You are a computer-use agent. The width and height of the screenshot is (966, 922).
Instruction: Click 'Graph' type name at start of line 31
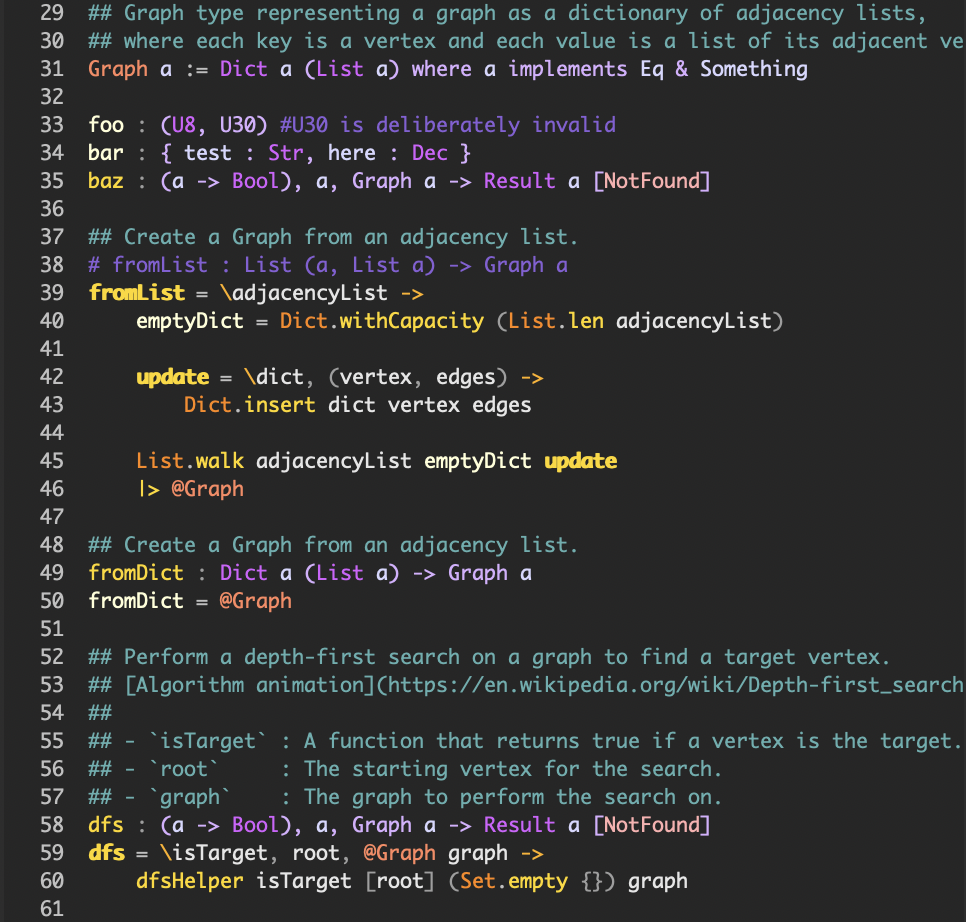(118, 69)
